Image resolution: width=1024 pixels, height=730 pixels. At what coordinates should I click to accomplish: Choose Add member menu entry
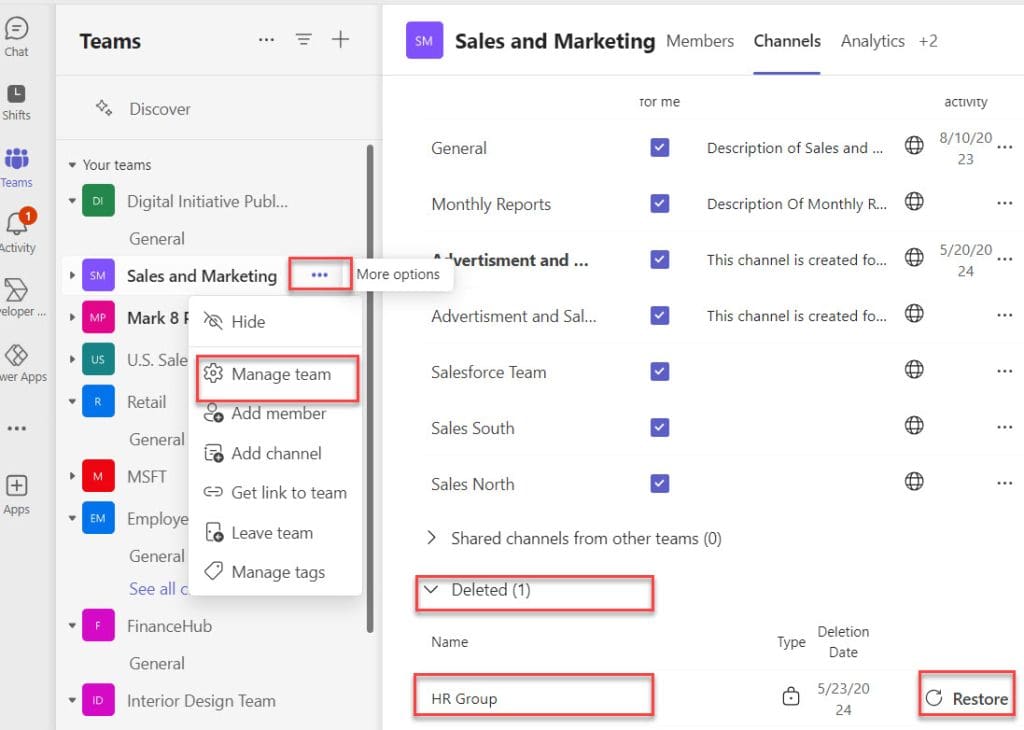click(275, 413)
